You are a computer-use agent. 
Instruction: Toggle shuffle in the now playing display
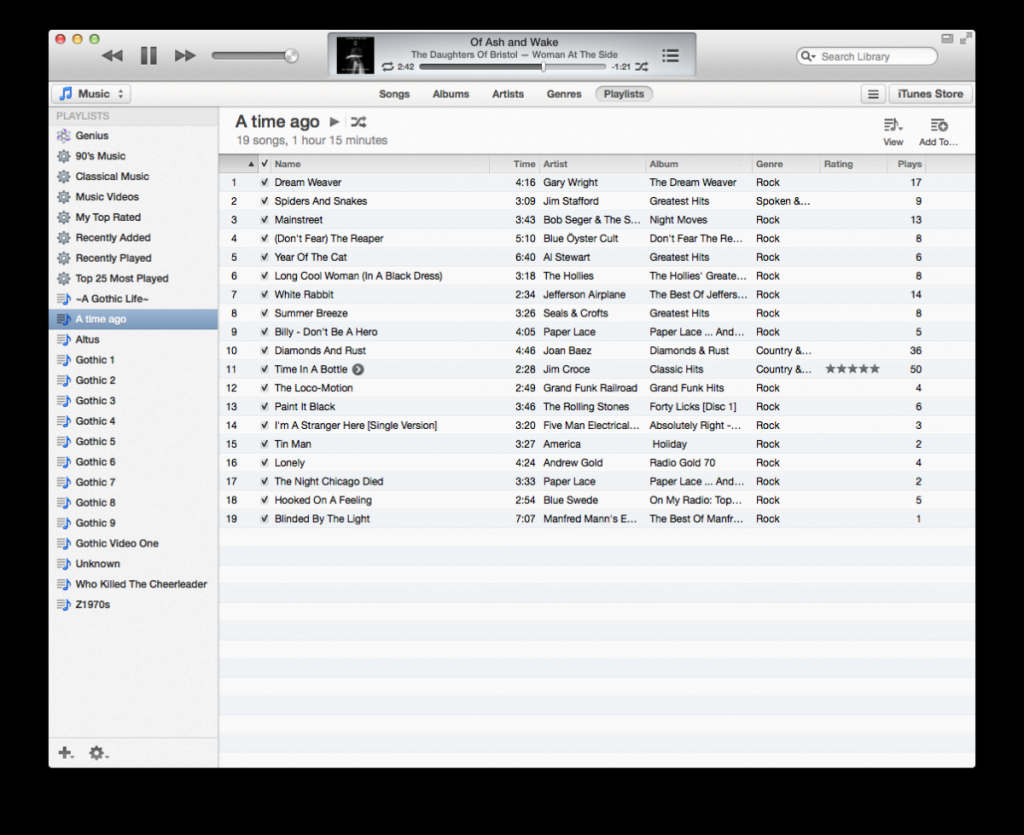pyautogui.click(x=642, y=67)
